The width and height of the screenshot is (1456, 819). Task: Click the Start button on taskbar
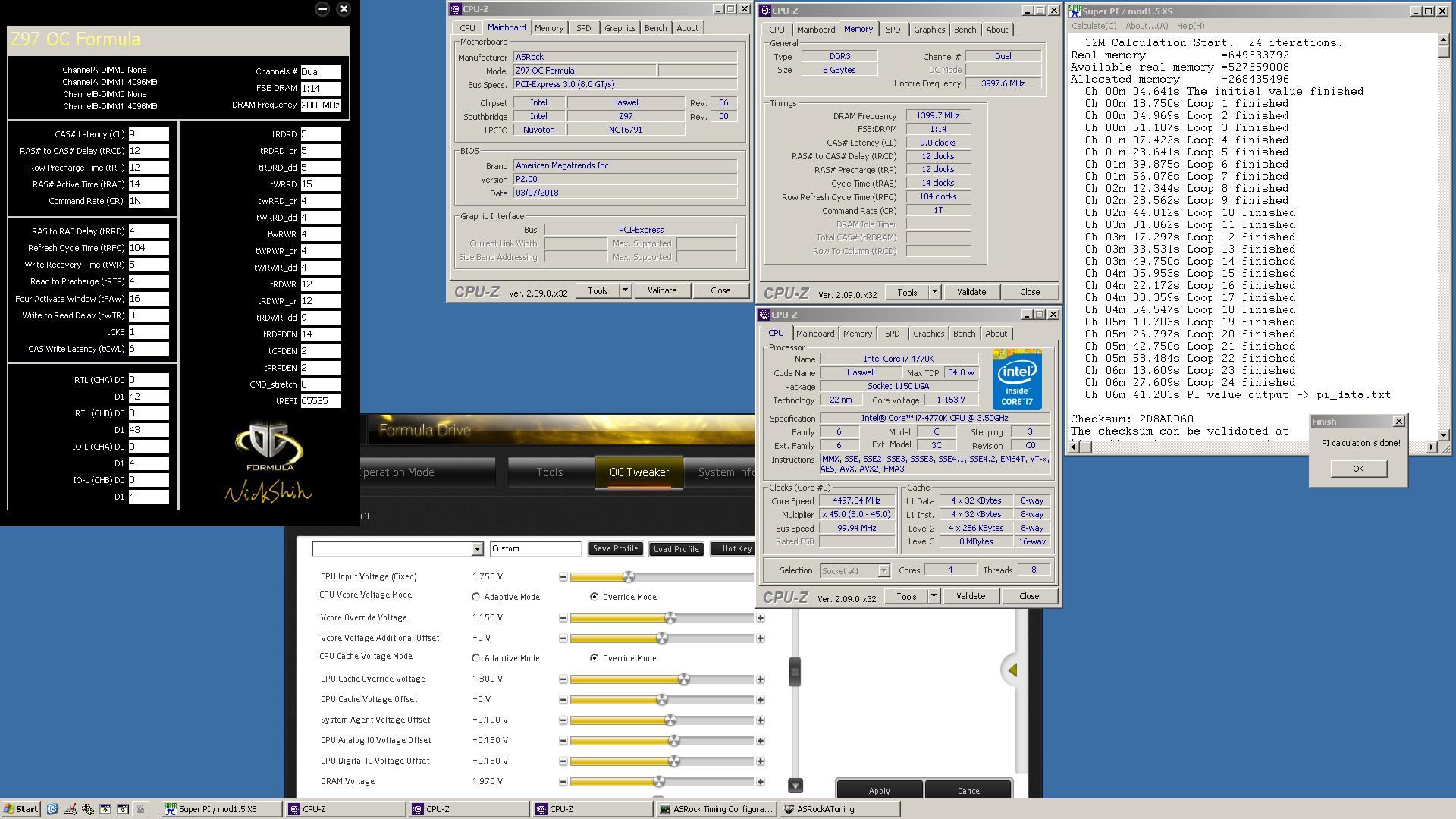click(20, 809)
